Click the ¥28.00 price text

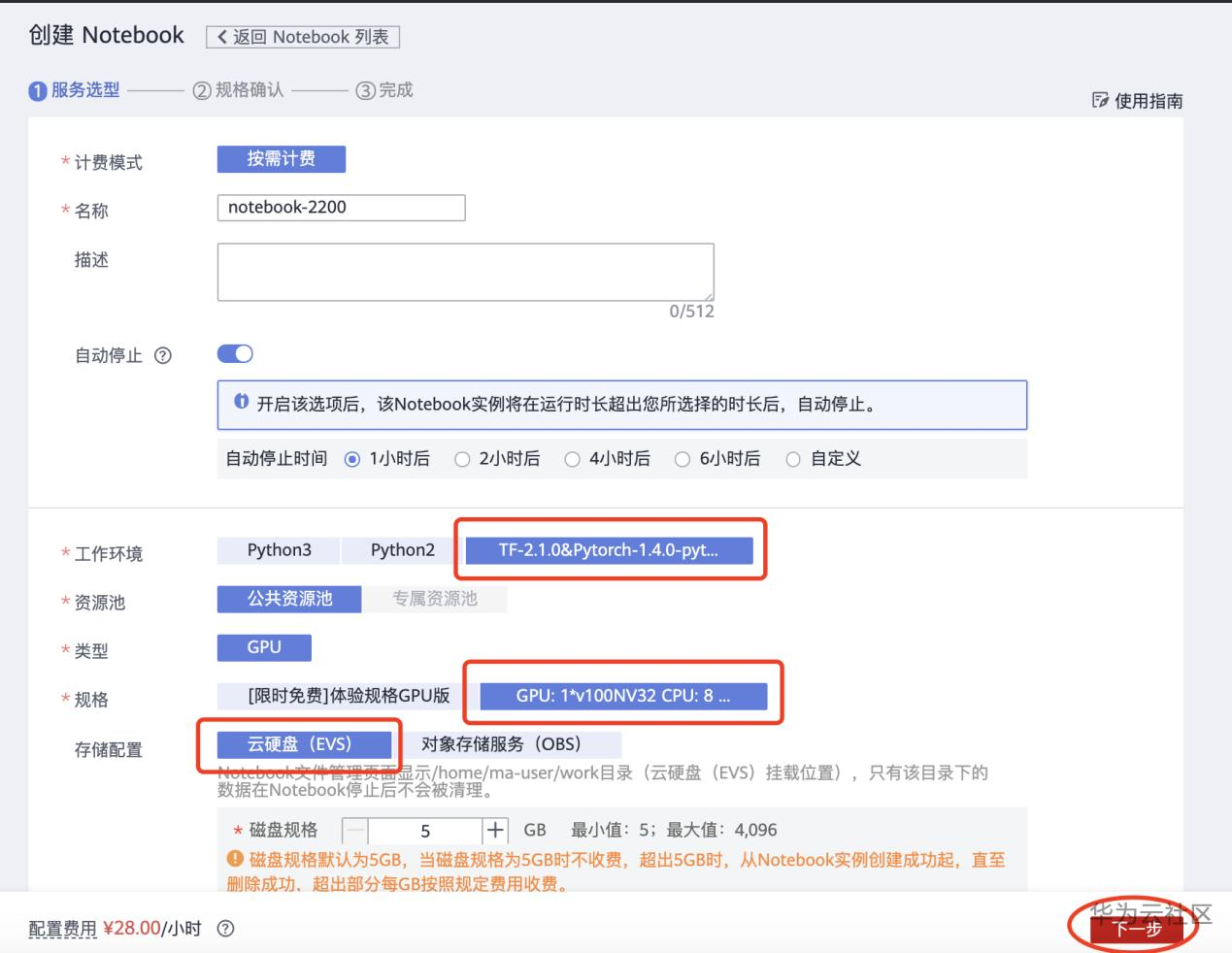pyautogui.click(x=132, y=929)
